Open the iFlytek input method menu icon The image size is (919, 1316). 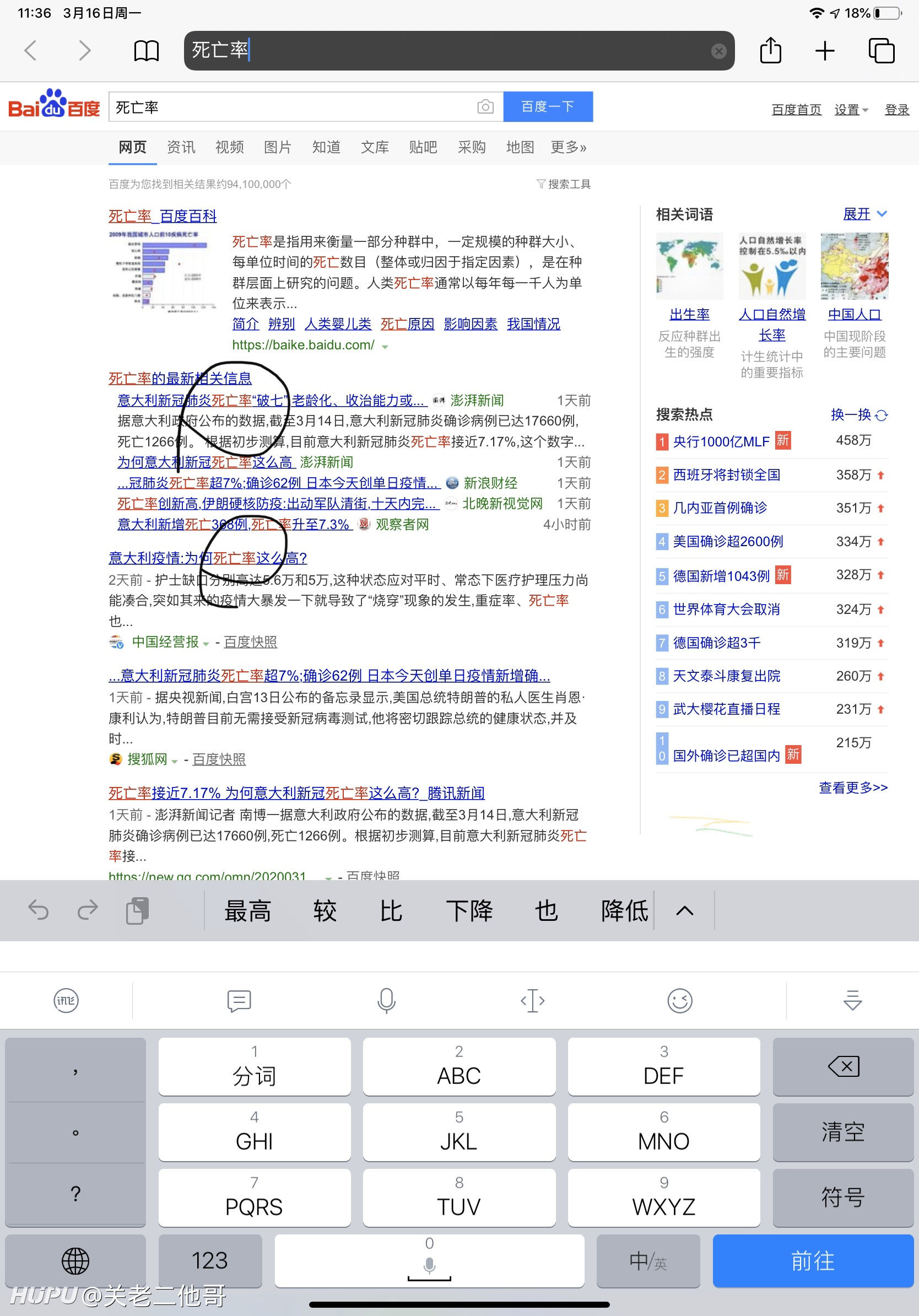click(66, 1001)
